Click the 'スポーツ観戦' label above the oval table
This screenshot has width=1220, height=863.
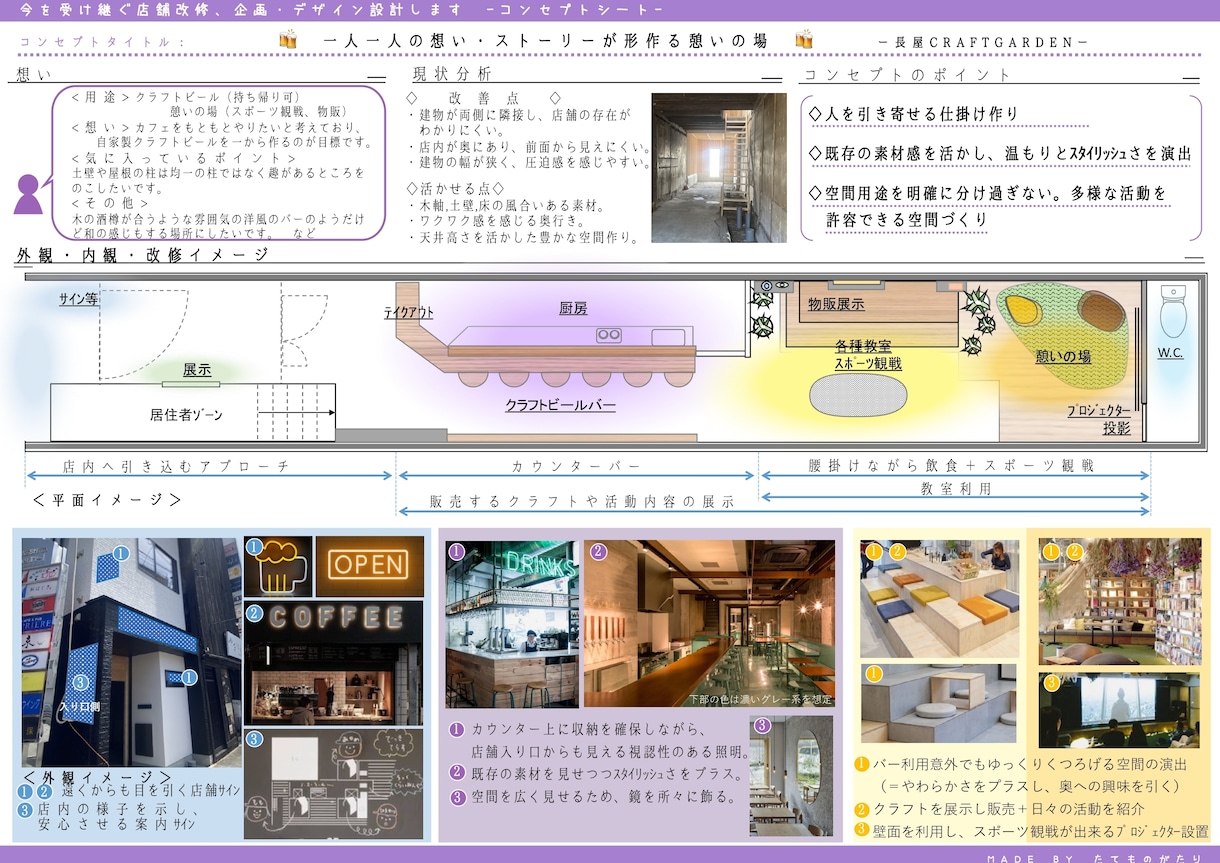[868, 363]
